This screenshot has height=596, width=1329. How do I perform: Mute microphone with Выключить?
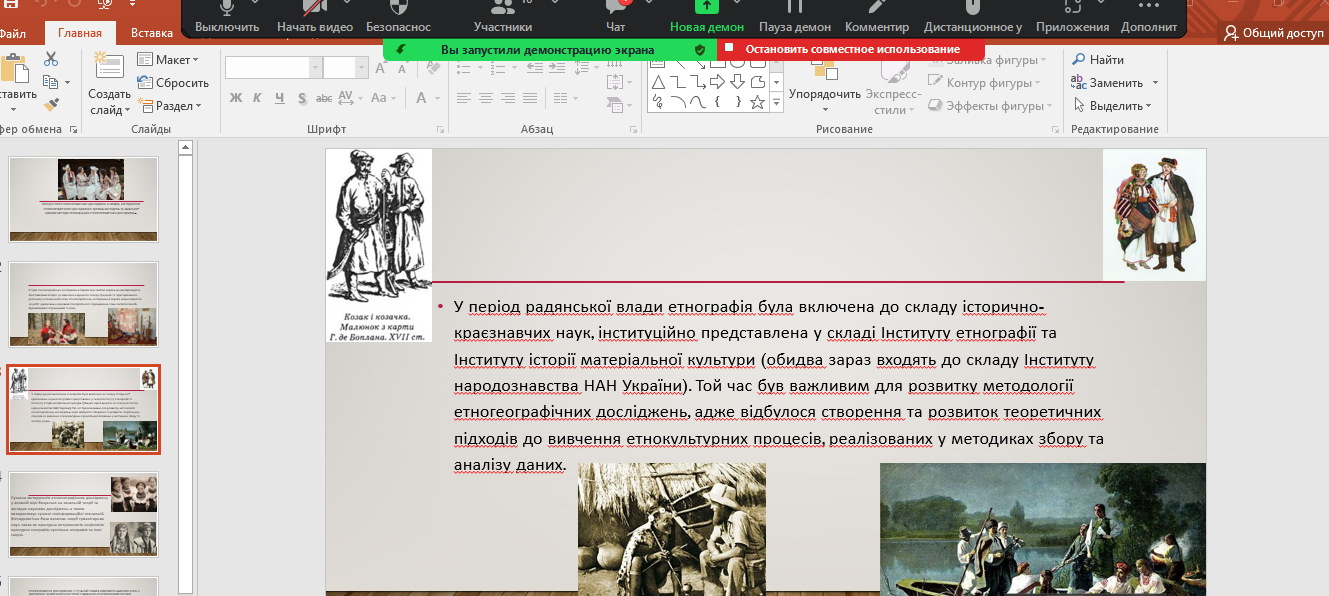tap(227, 18)
